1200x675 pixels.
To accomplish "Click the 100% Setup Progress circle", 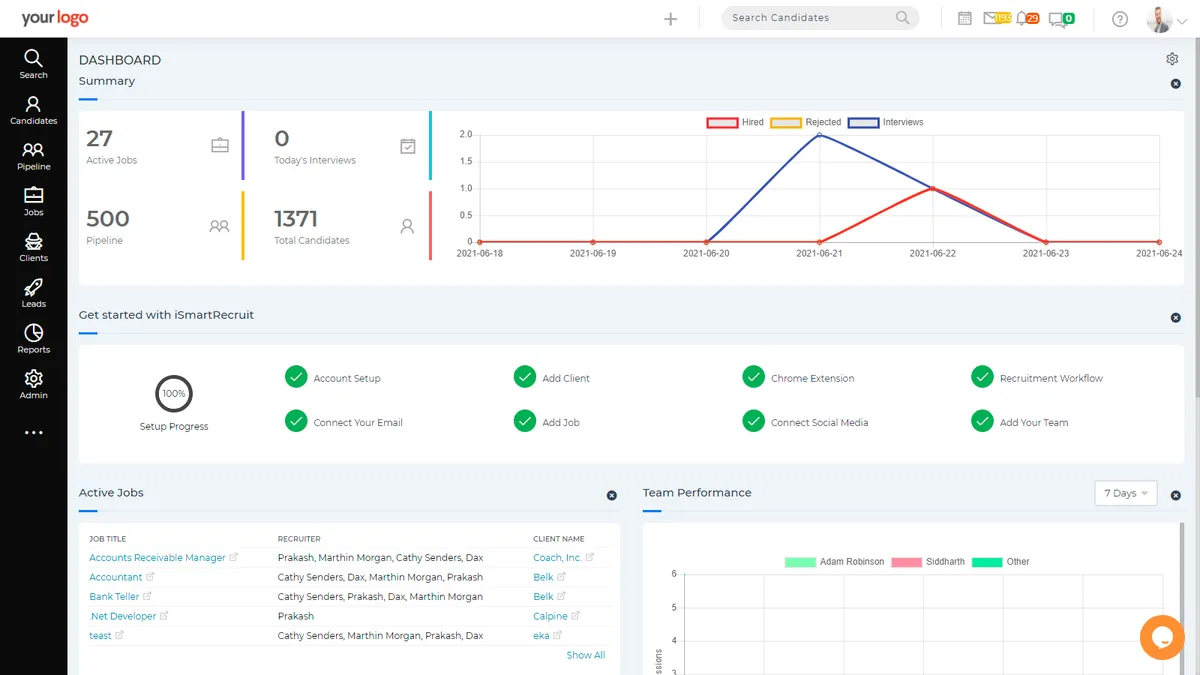I will pos(174,393).
